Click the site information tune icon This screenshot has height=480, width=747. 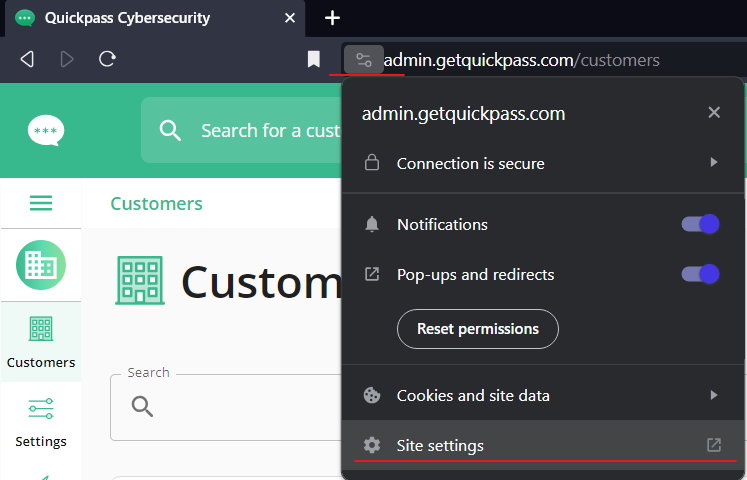point(364,60)
